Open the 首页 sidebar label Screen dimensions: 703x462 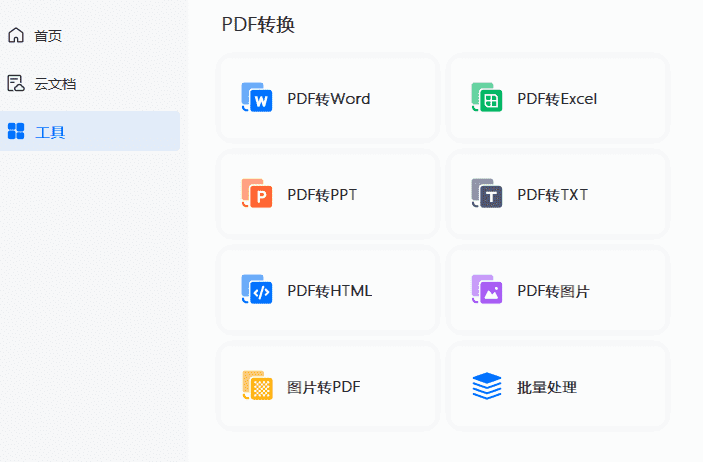click(x=48, y=36)
